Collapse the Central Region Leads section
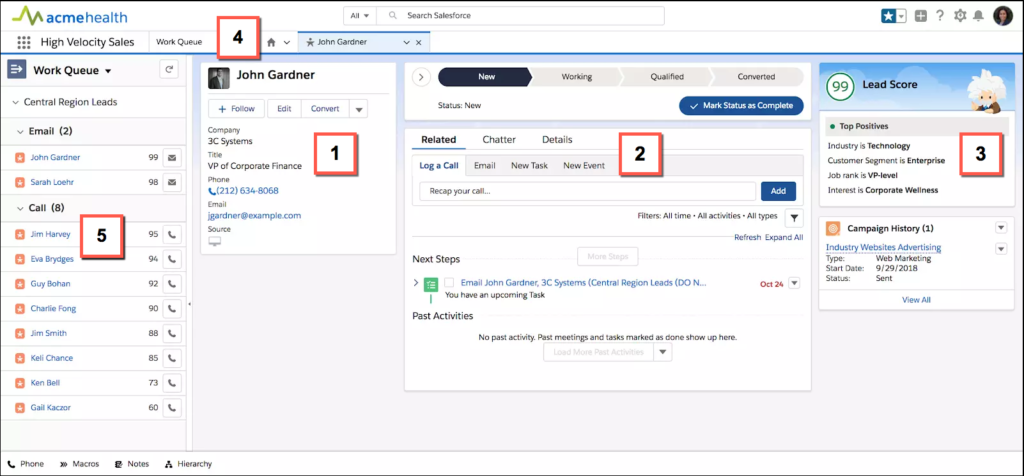The image size is (1024, 476). 15,103
